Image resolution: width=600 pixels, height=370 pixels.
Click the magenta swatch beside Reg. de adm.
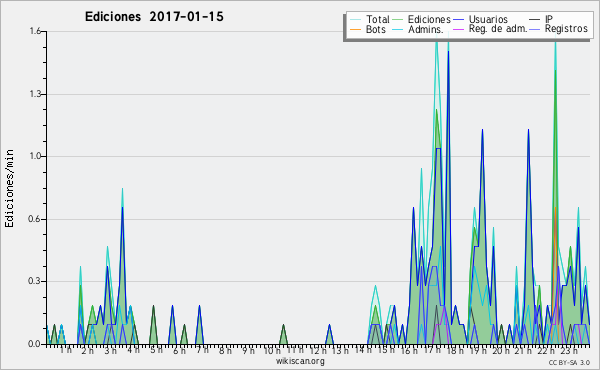[458, 29]
